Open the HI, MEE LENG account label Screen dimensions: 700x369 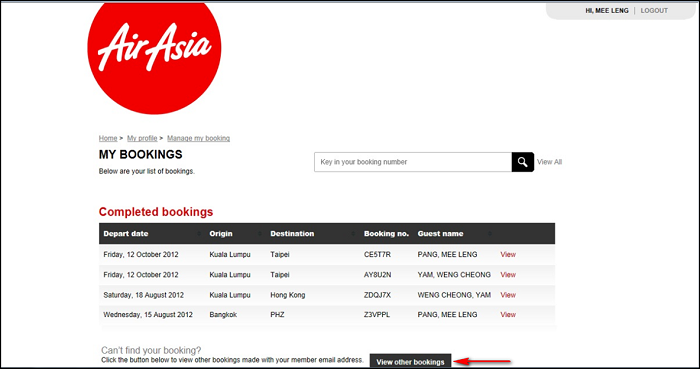click(x=607, y=11)
